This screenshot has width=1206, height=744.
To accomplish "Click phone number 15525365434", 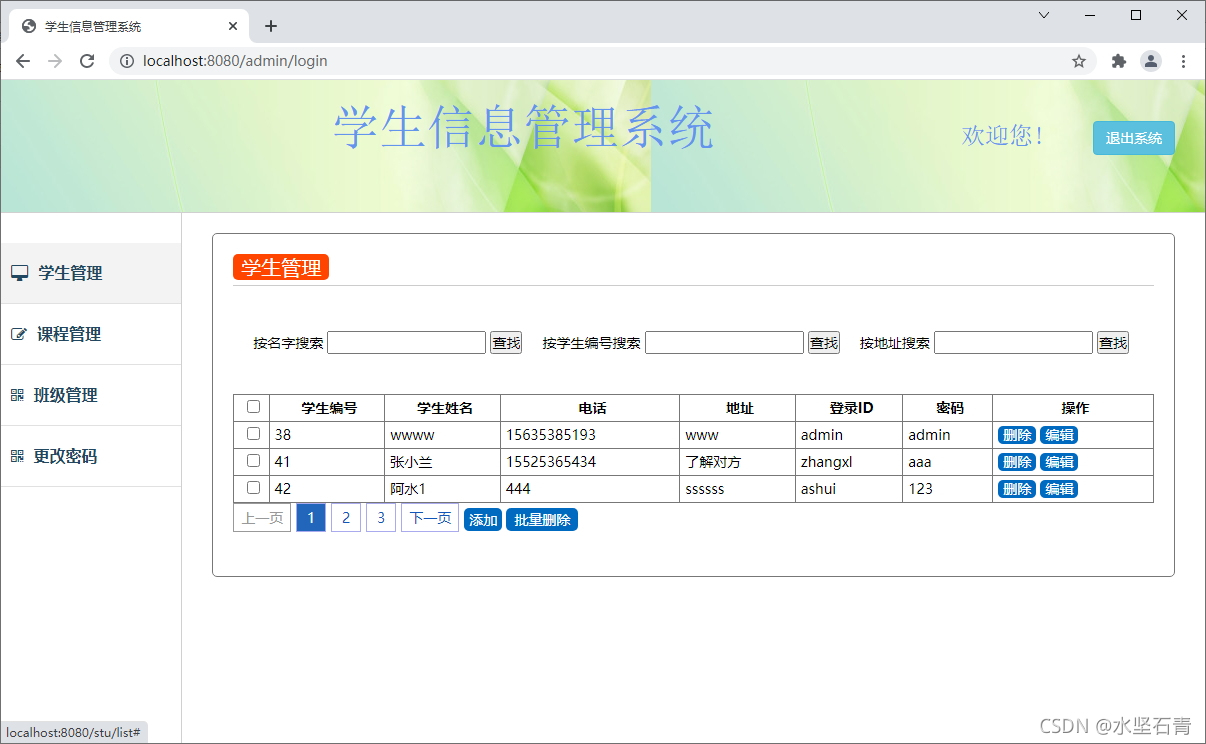I will (551, 462).
